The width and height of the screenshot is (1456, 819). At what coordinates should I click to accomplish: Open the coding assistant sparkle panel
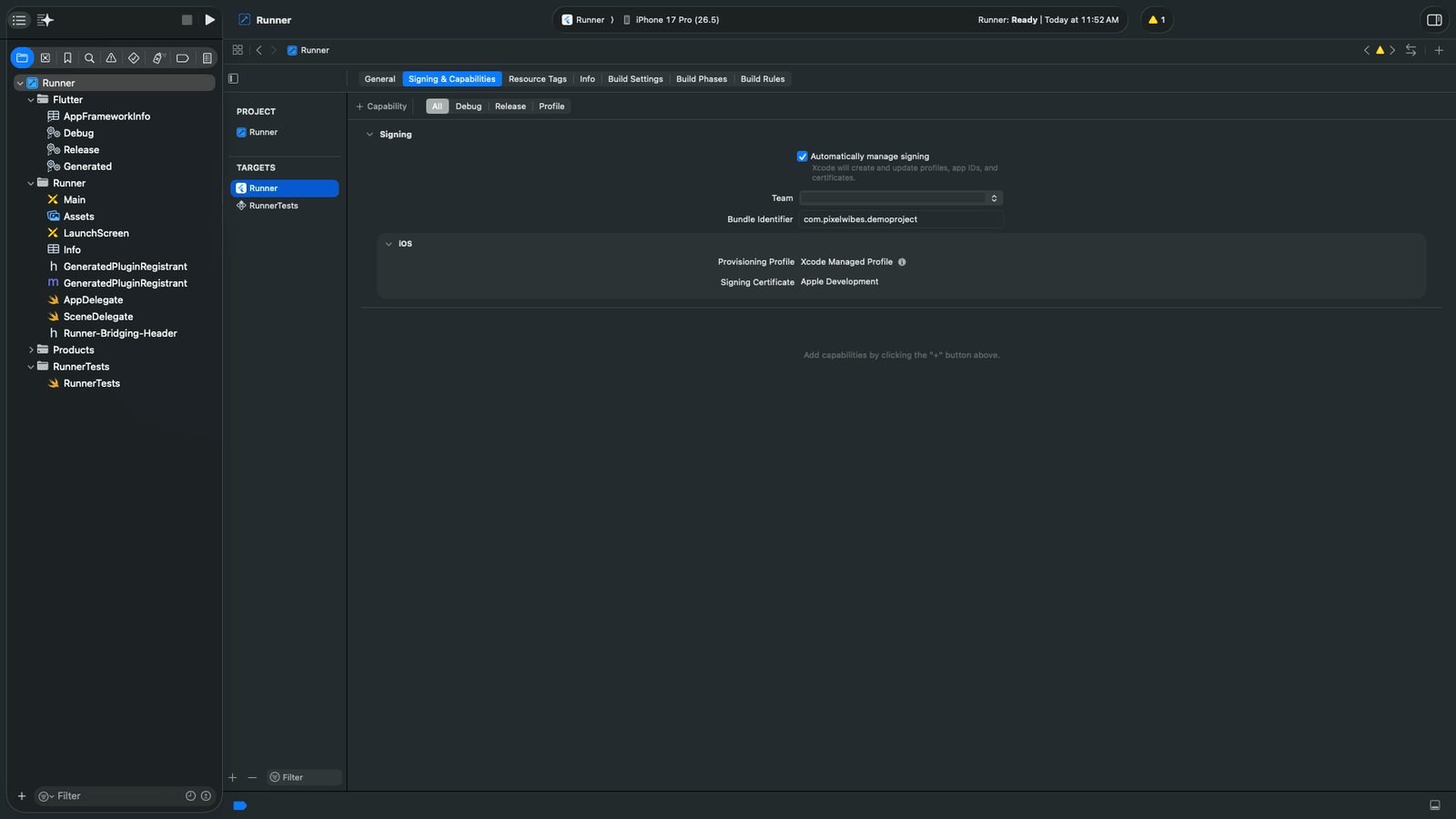[45, 20]
